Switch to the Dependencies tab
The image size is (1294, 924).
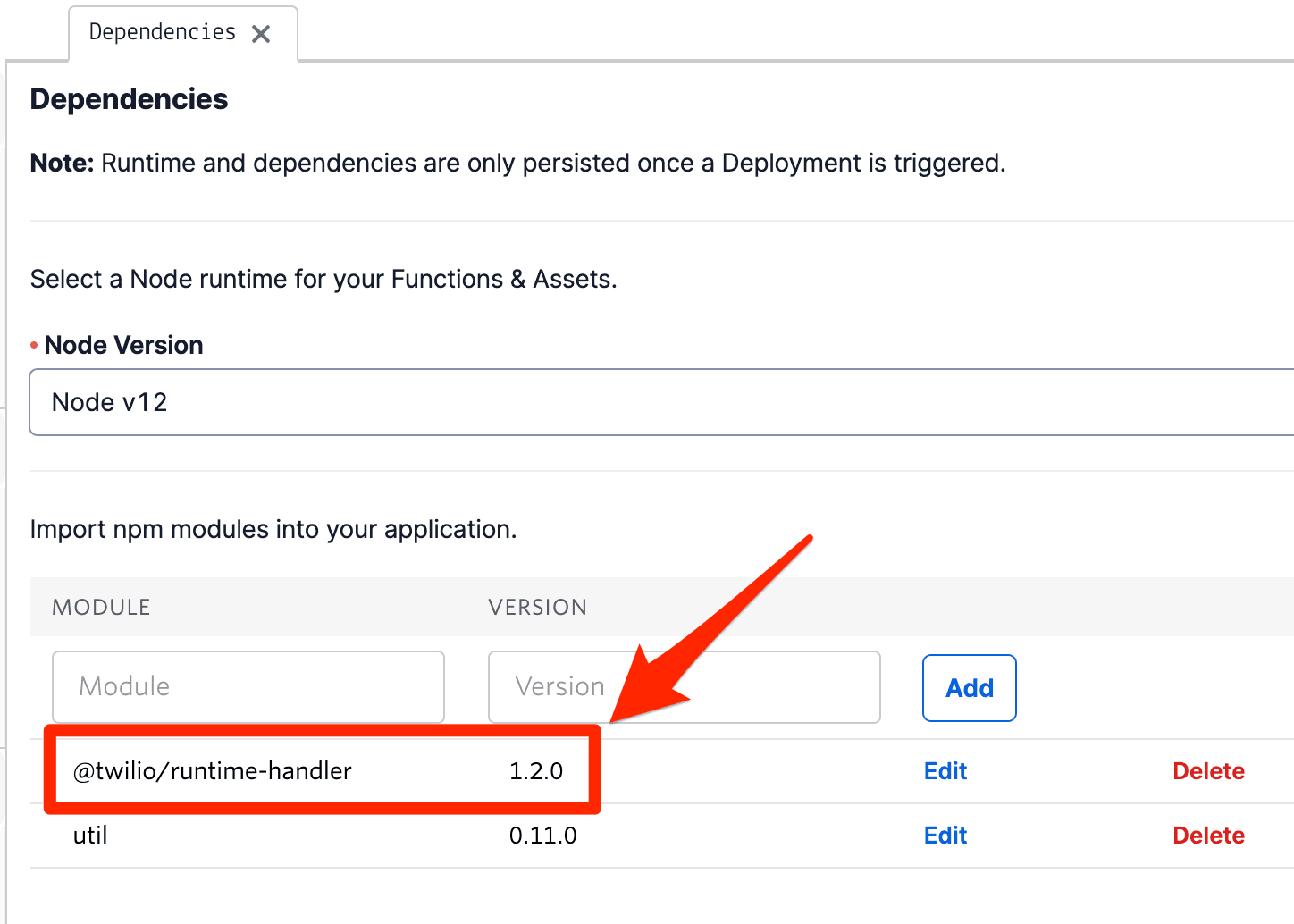pyautogui.click(x=160, y=31)
